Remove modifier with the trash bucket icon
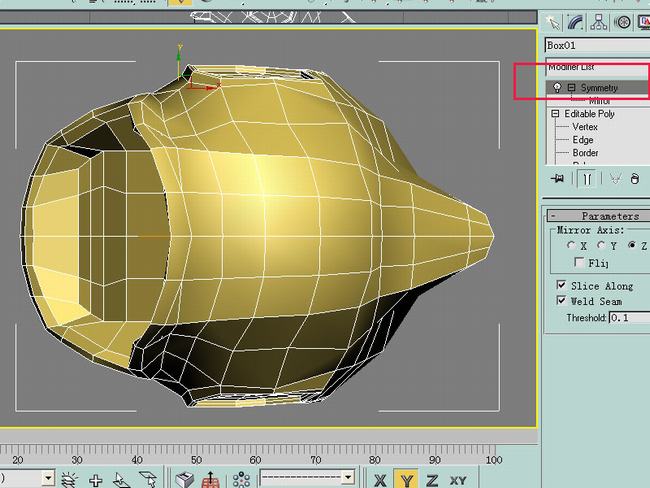Image resolution: width=650 pixels, height=488 pixels. tap(634, 179)
